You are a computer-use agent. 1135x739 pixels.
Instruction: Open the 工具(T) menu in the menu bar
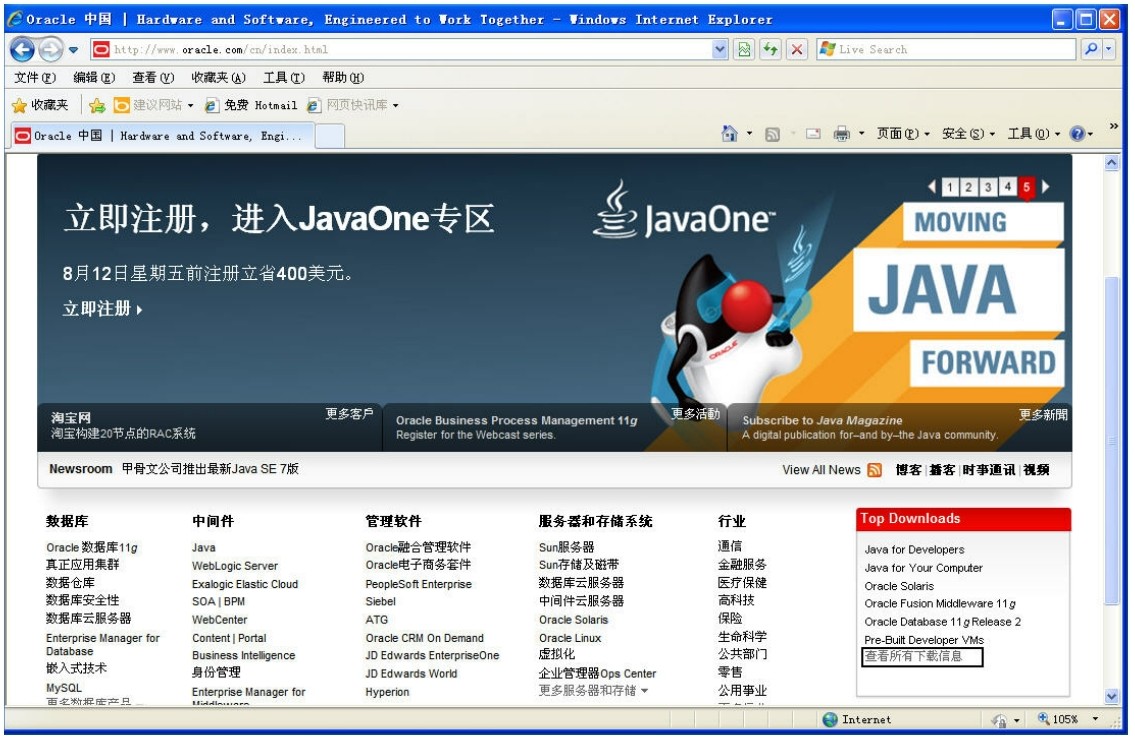tap(284, 77)
